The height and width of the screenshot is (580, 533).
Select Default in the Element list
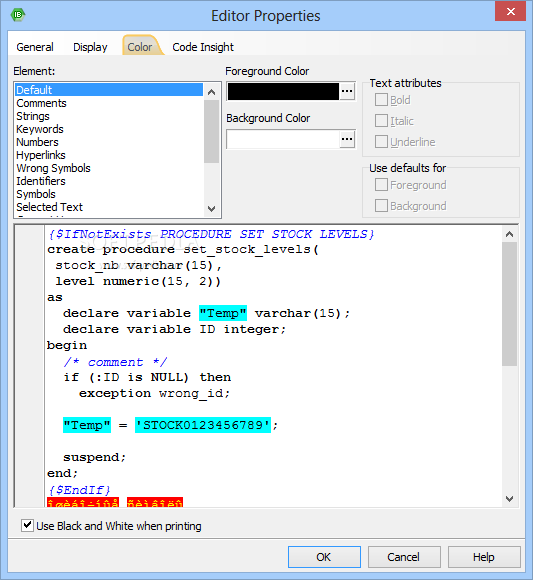tap(109, 90)
